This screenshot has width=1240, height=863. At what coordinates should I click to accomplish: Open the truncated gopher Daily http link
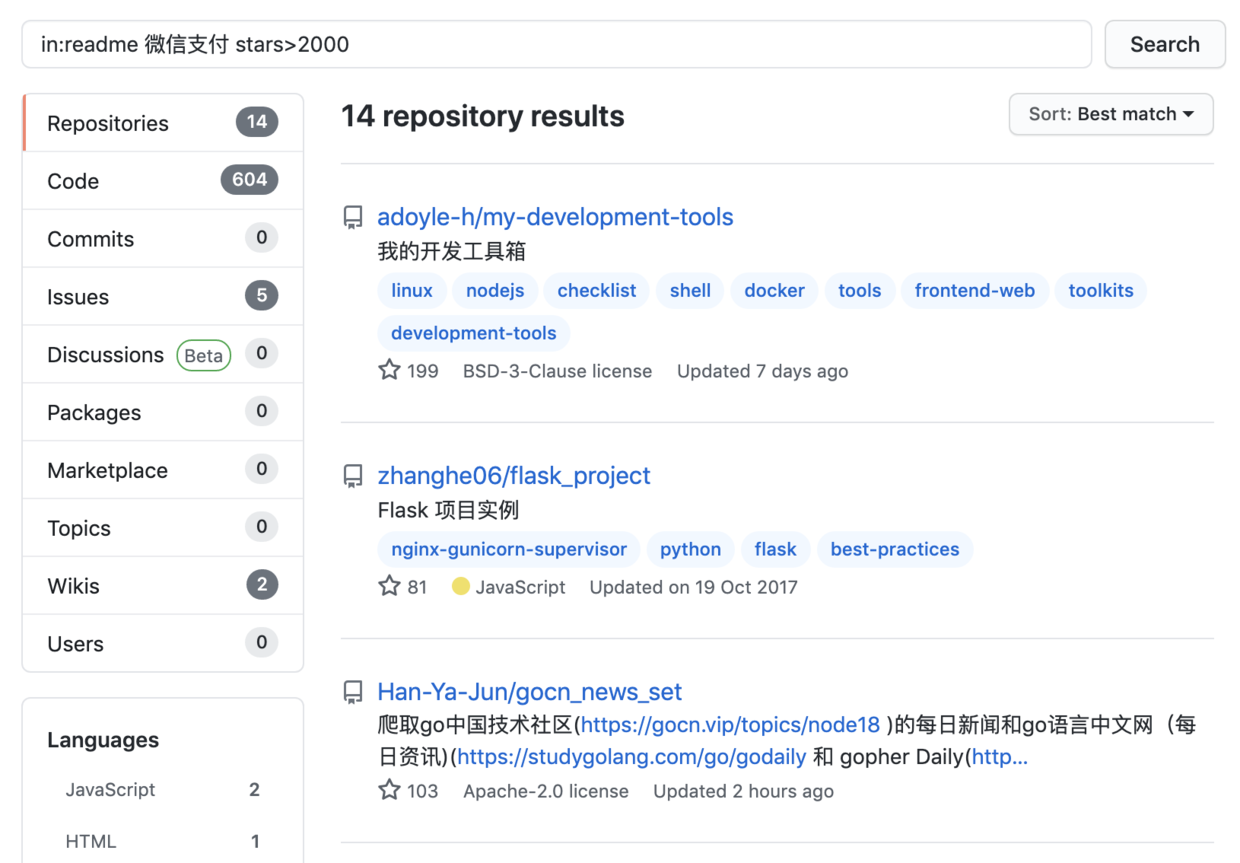[x=999, y=757]
